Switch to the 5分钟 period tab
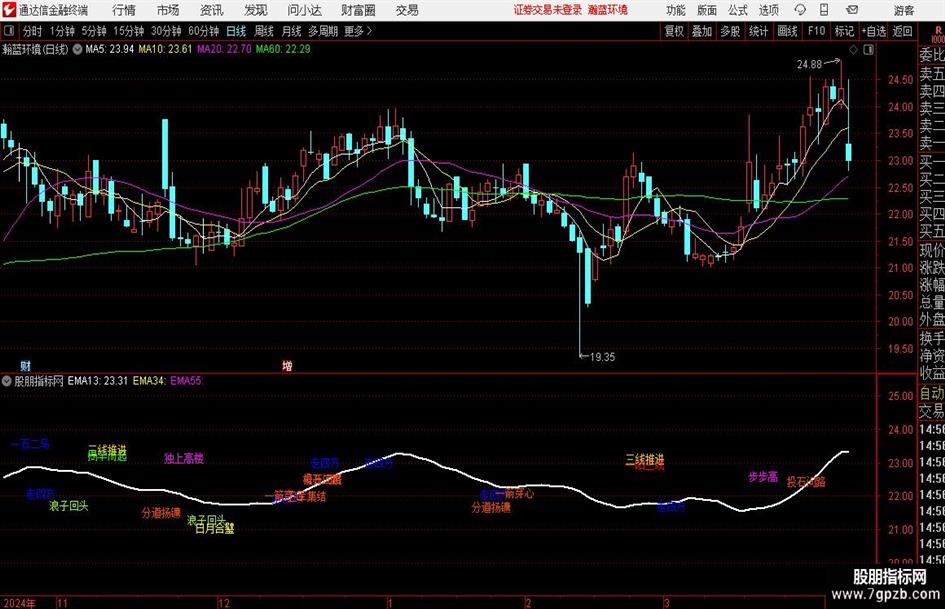This screenshot has height=609, width=945. point(94,31)
